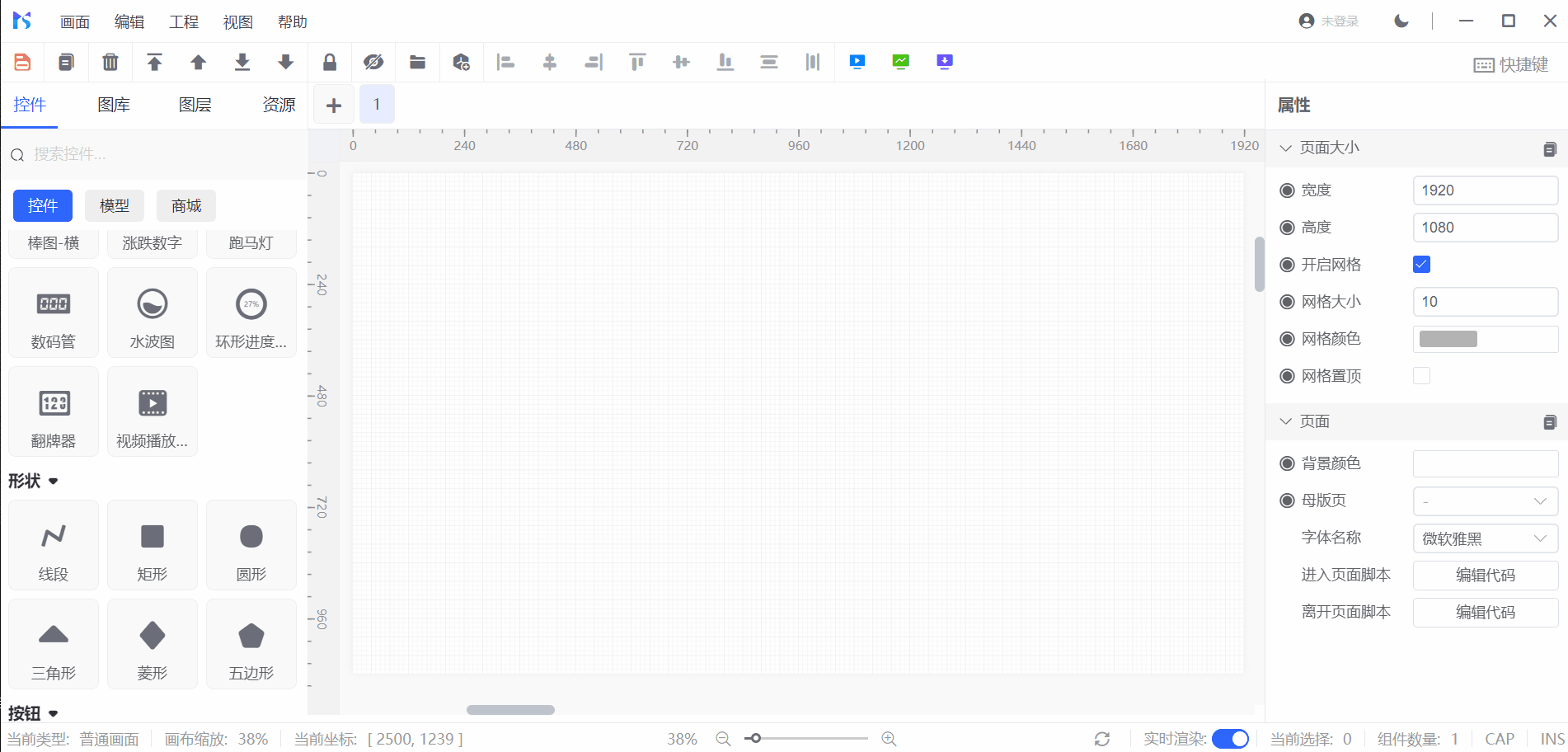
Task: Click the Store button (商城)
Action: pos(186,206)
